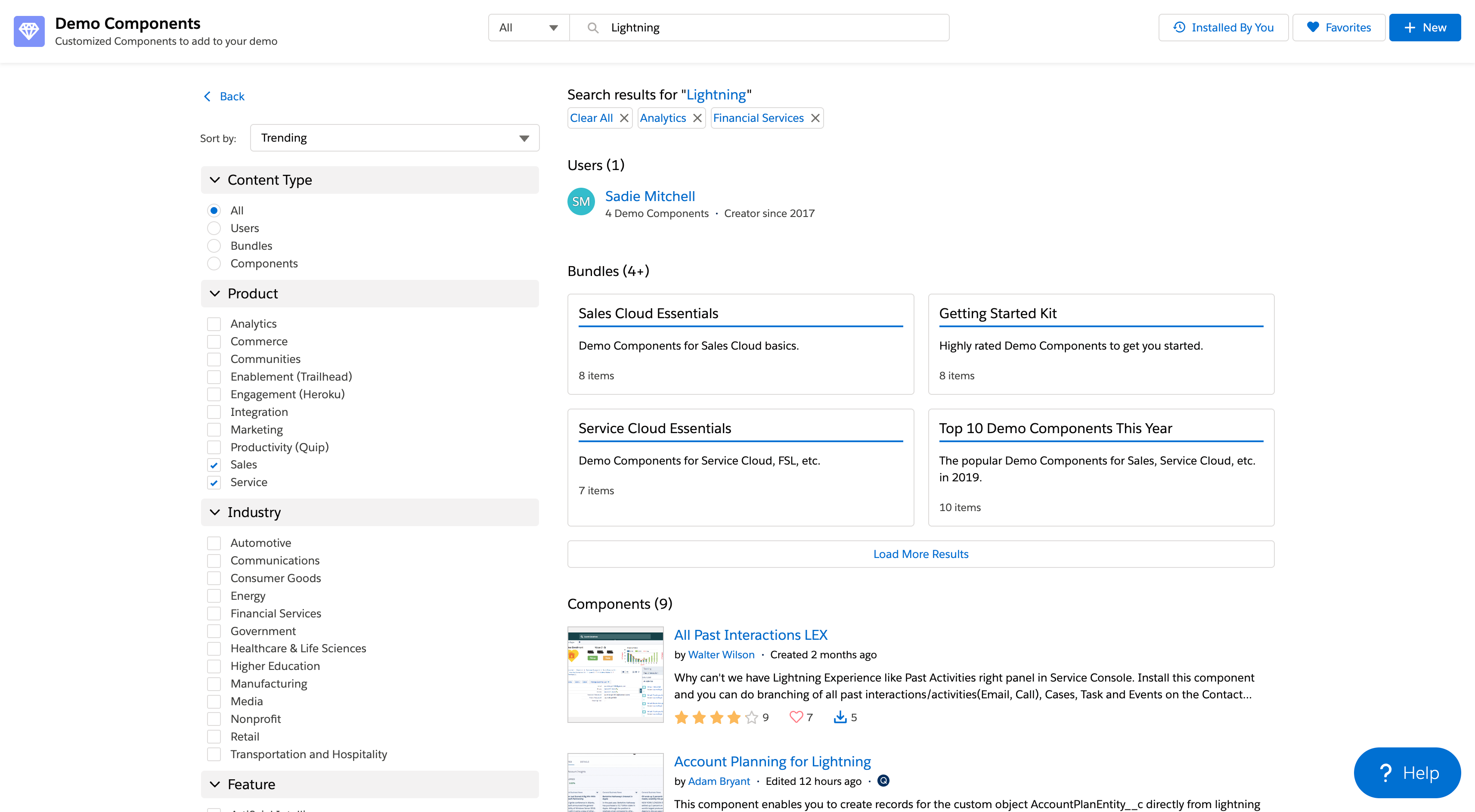Collapse the Feature filter section
1475x812 pixels.
point(370,784)
